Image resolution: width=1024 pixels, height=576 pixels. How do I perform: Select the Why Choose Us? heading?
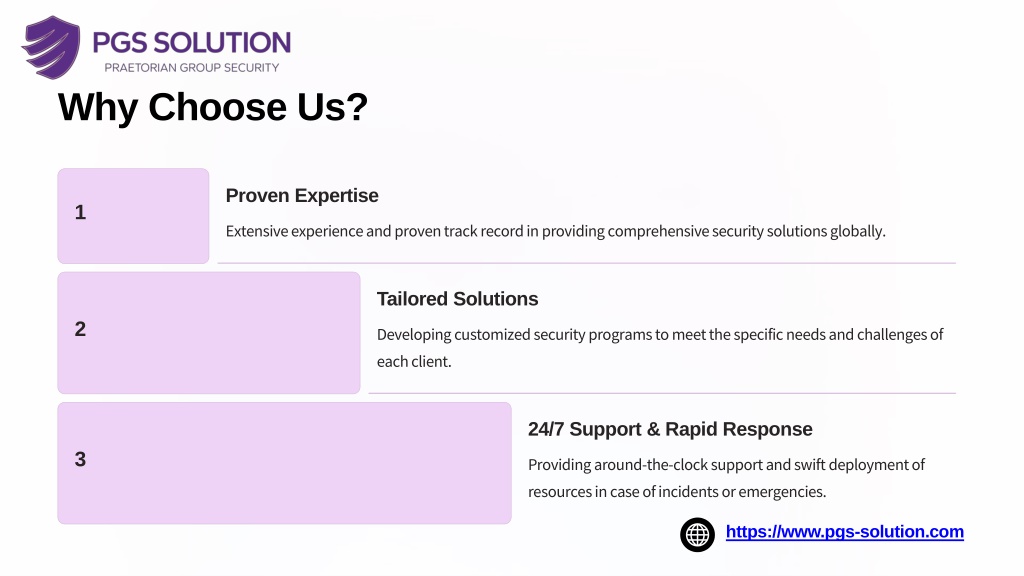tap(213, 107)
